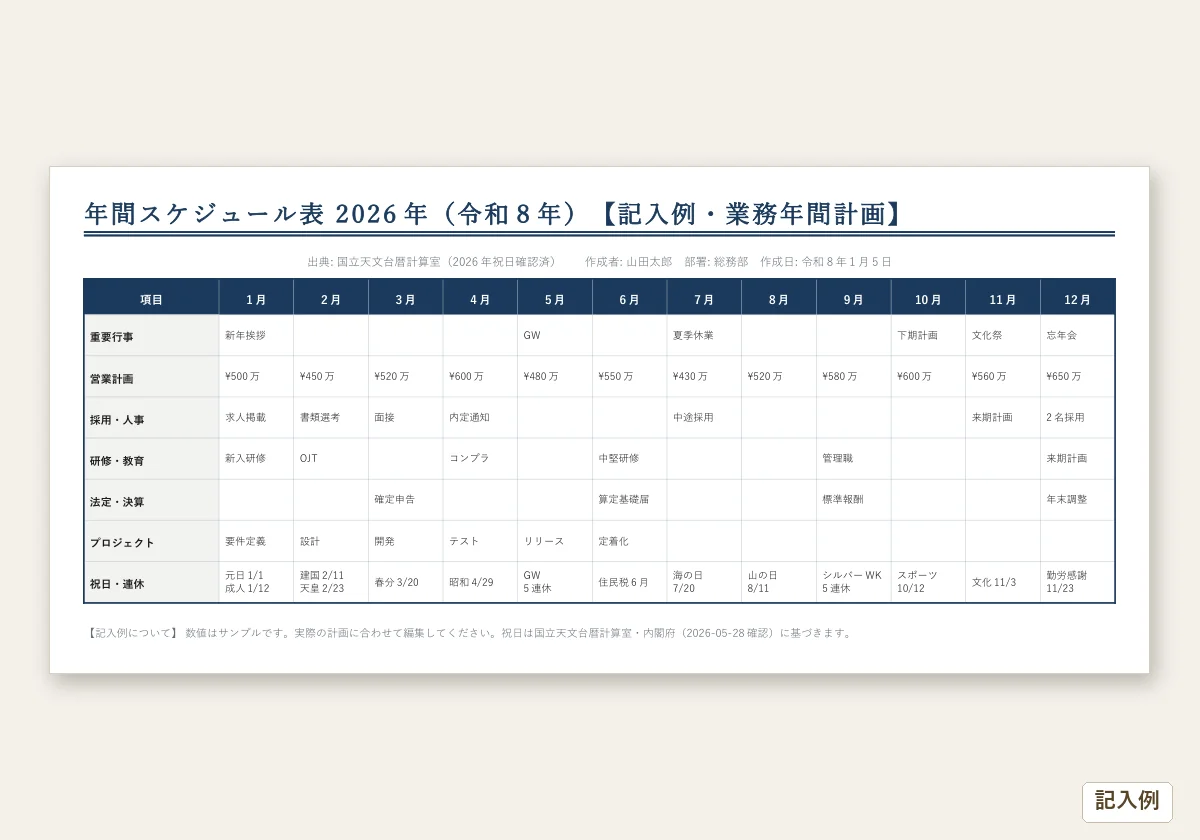Viewport: 1200px width, 840px height.
Task: Select the 3月 column header
Action: tap(406, 298)
